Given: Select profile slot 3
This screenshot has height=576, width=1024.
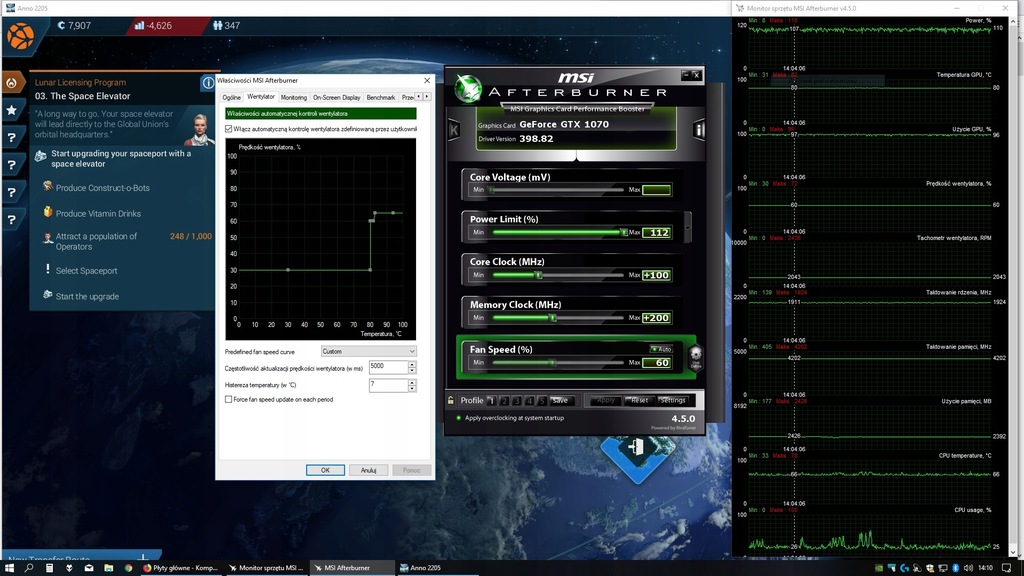Looking at the screenshot, I should [x=517, y=400].
